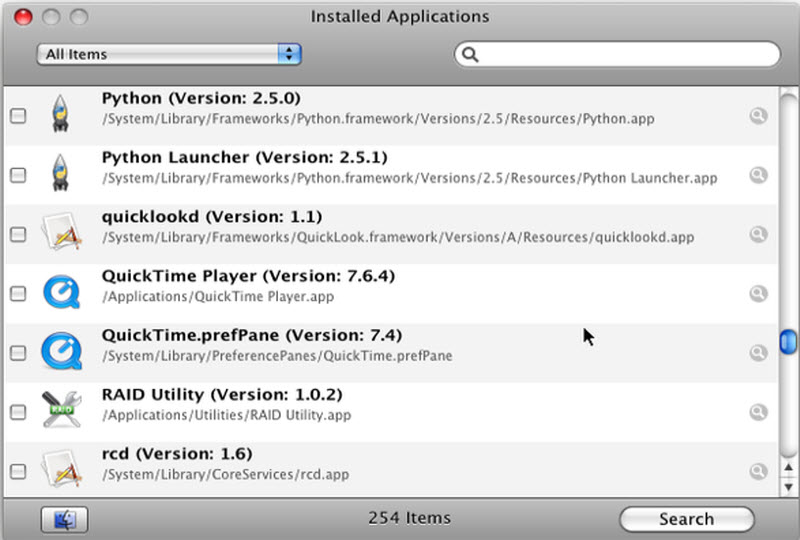Viewport: 800px width, 540px height.
Task: Reveal Python in Finder via magnifier icon
Action: click(x=758, y=116)
